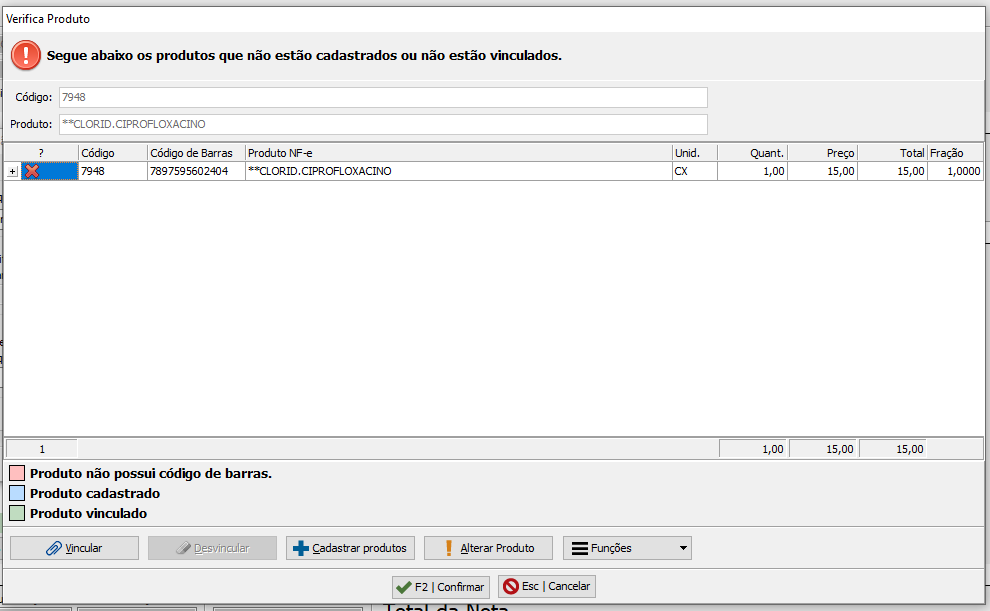Sort by the Código column header
Screen dimensions: 990x611
pyautogui.click(x=112, y=153)
